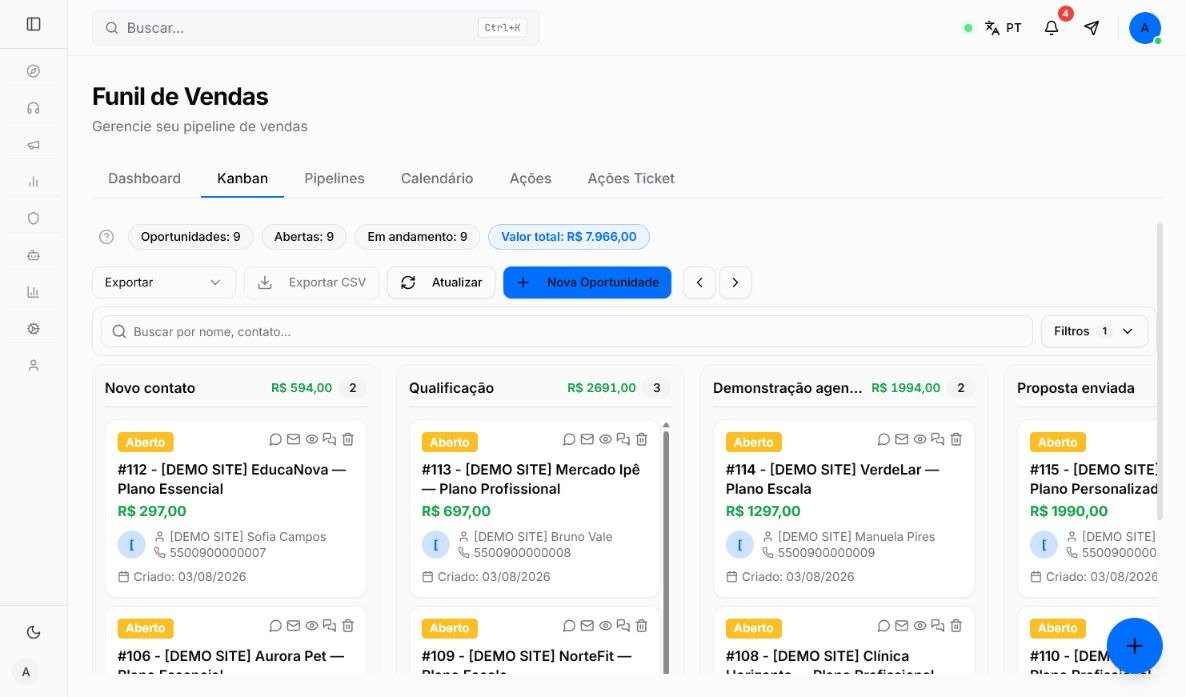Send email from card #106
Viewport: 1186px width, 697px height.
(293, 626)
